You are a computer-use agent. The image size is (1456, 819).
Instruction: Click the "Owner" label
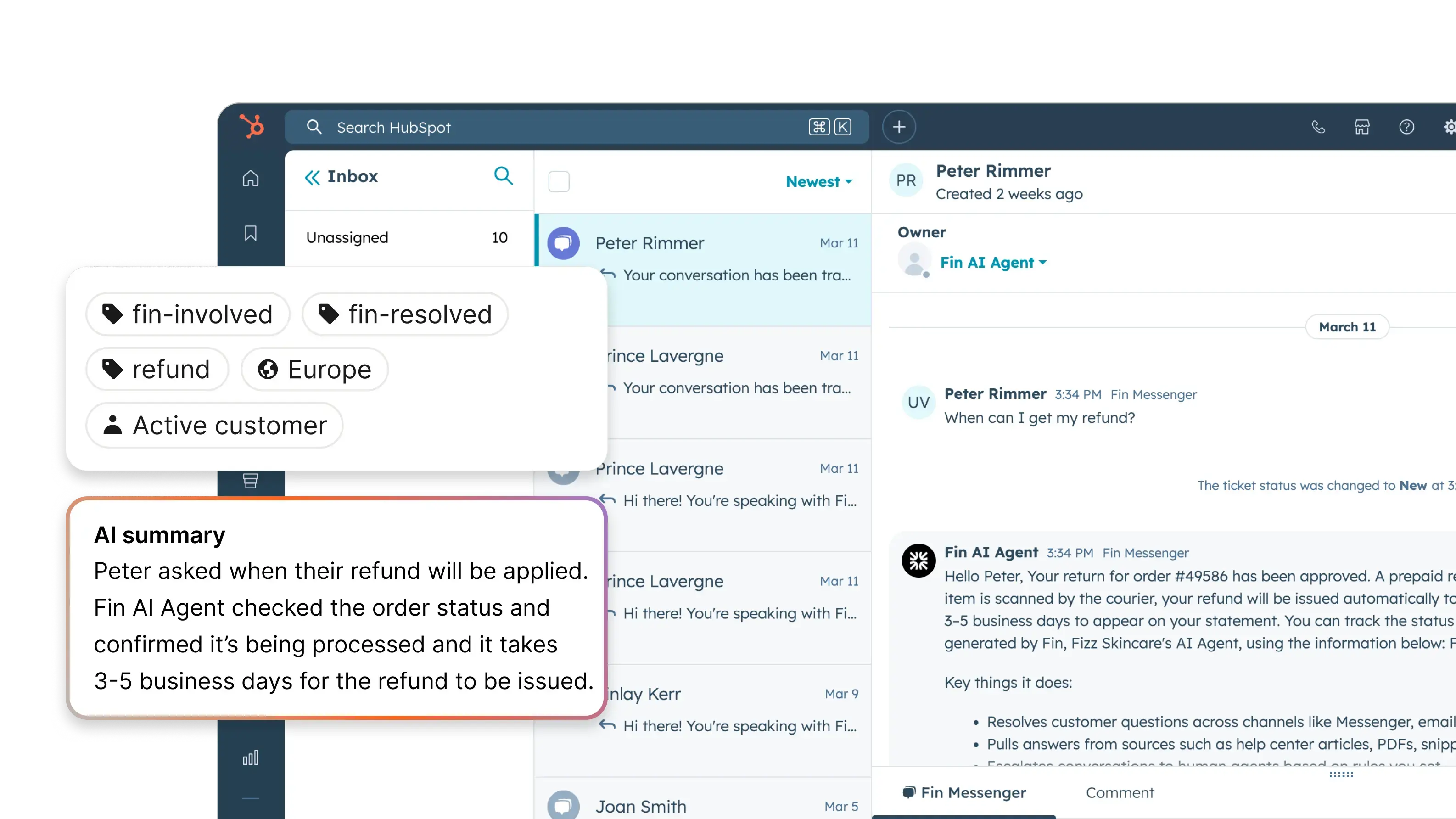pyautogui.click(x=921, y=232)
